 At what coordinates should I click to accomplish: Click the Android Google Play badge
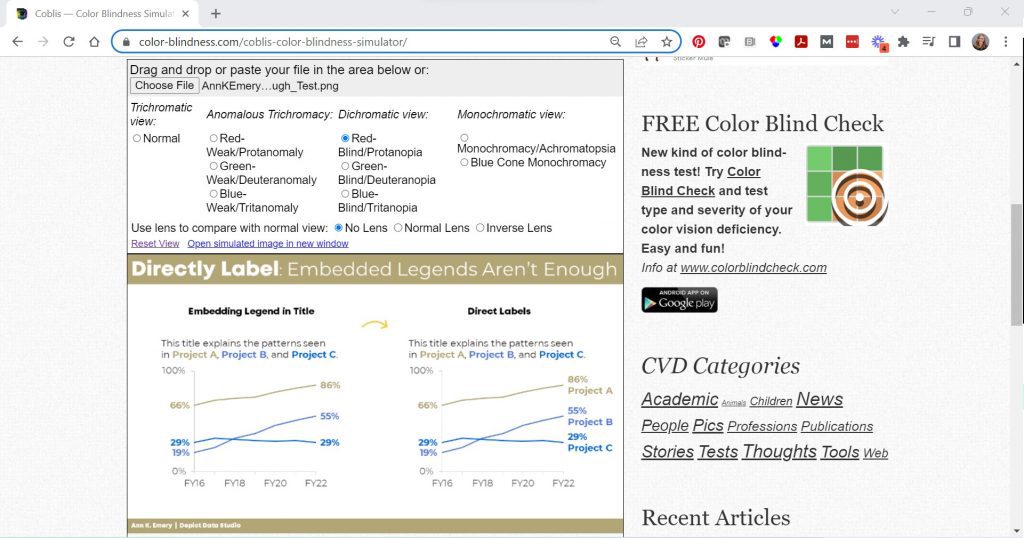(679, 300)
